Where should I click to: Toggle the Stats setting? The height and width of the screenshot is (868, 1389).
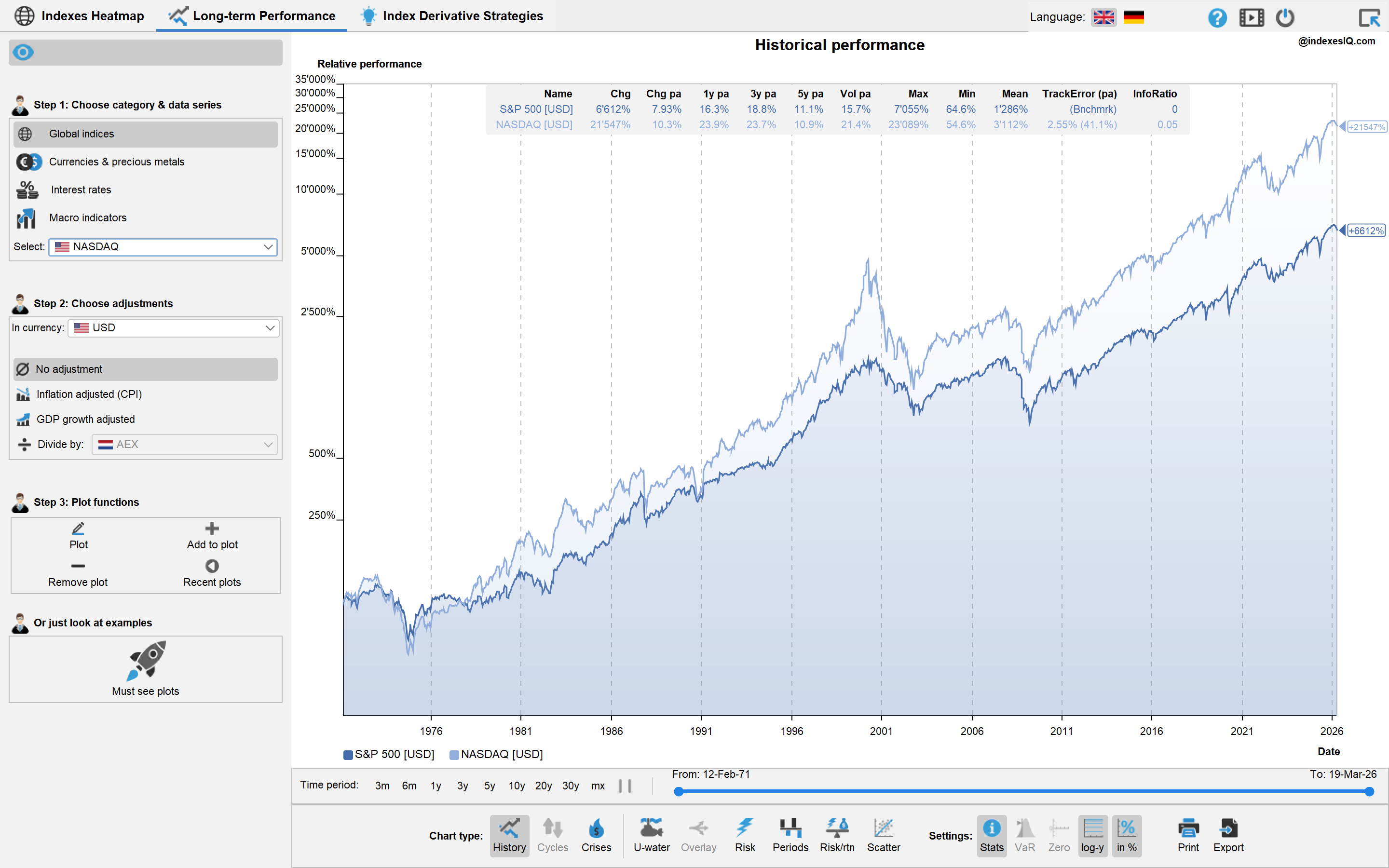[x=991, y=835]
